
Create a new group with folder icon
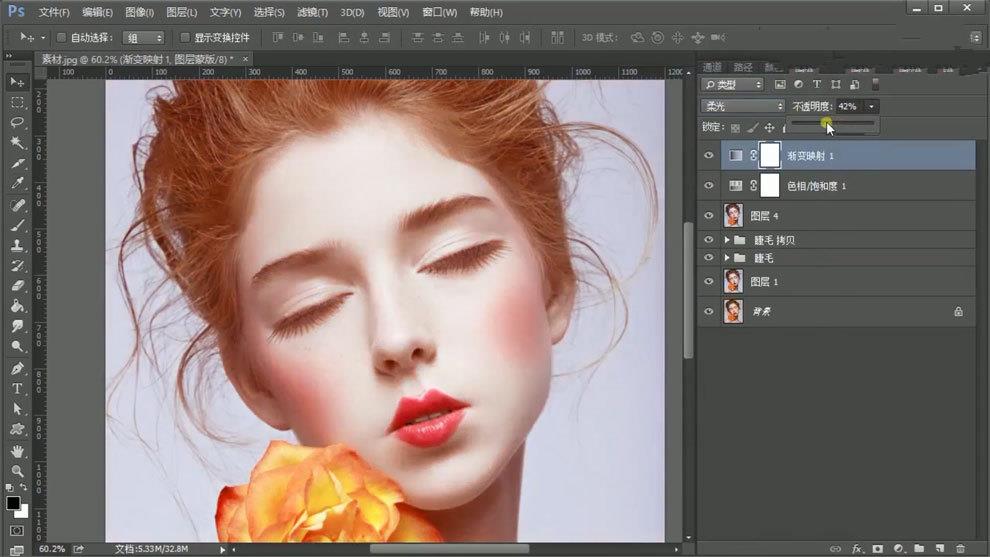[x=919, y=549]
